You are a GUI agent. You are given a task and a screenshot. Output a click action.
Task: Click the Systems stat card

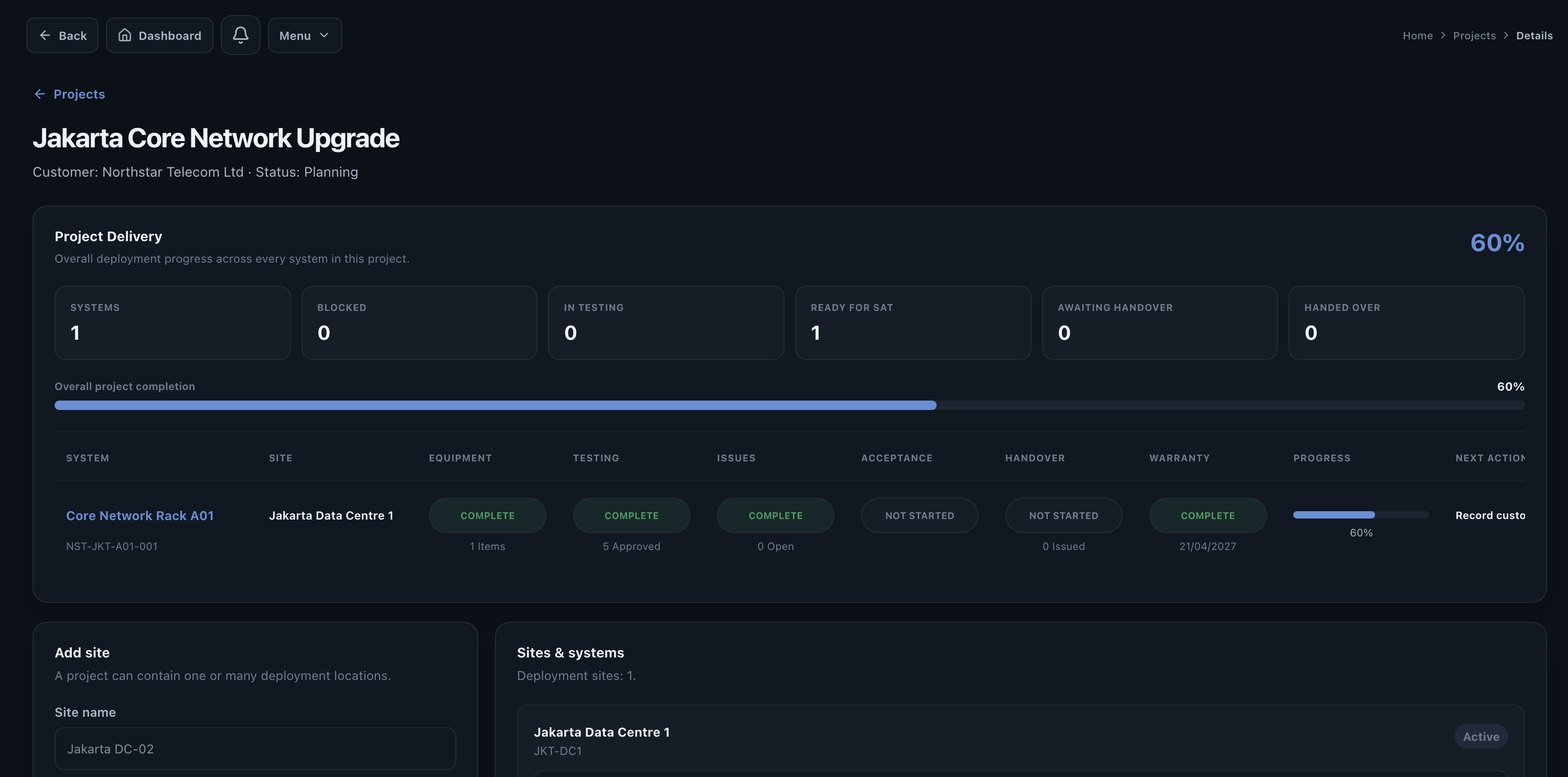tap(172, 323)
